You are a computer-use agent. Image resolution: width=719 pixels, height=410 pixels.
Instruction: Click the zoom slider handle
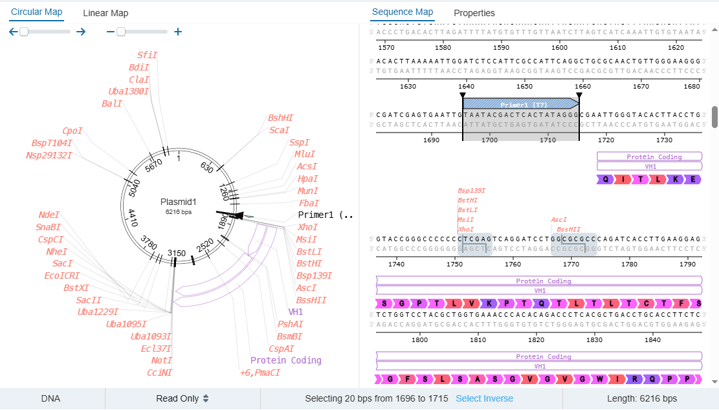tap(121, 32)
